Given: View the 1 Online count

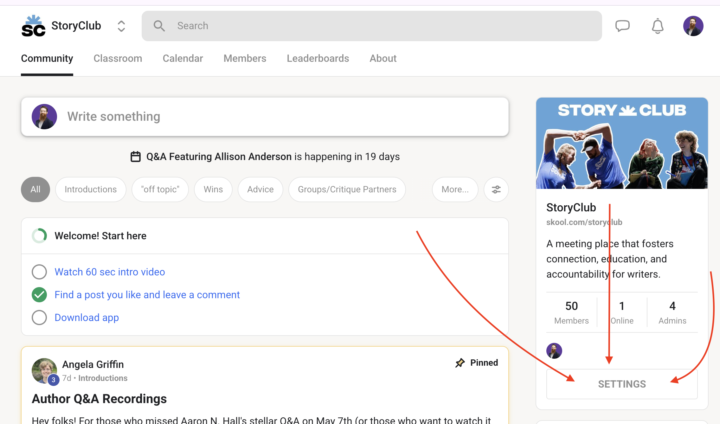Looking at the screenshot, I should point(622,312).
